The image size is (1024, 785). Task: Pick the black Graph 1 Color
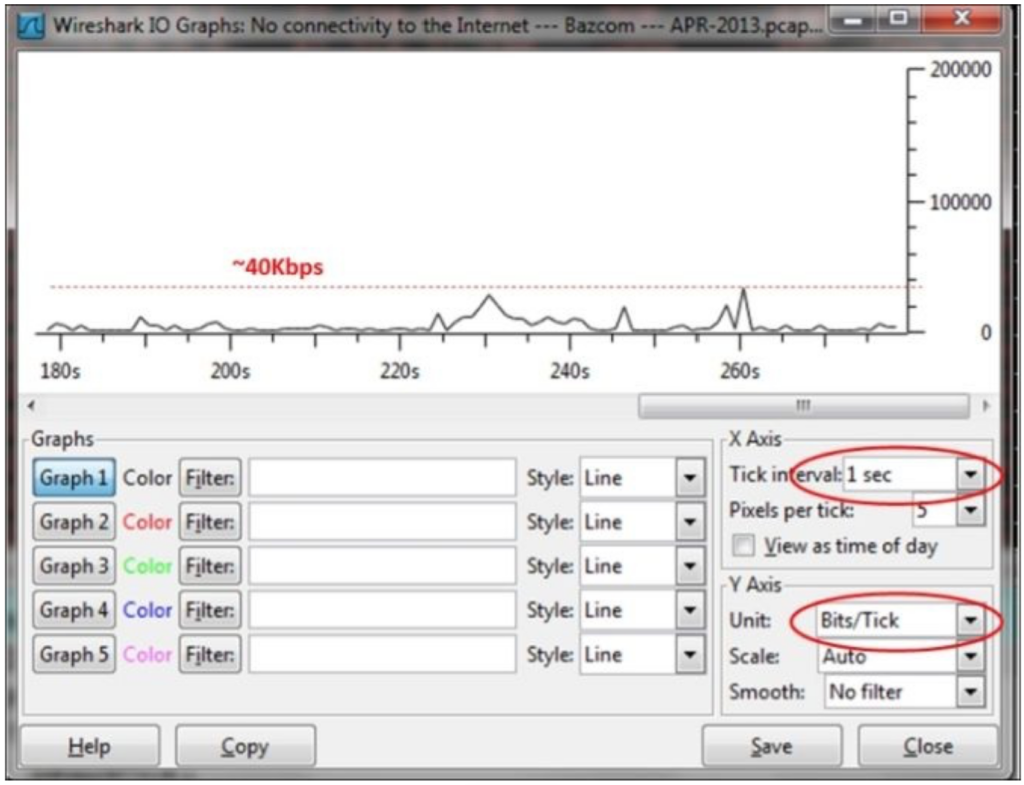[148, 478]
